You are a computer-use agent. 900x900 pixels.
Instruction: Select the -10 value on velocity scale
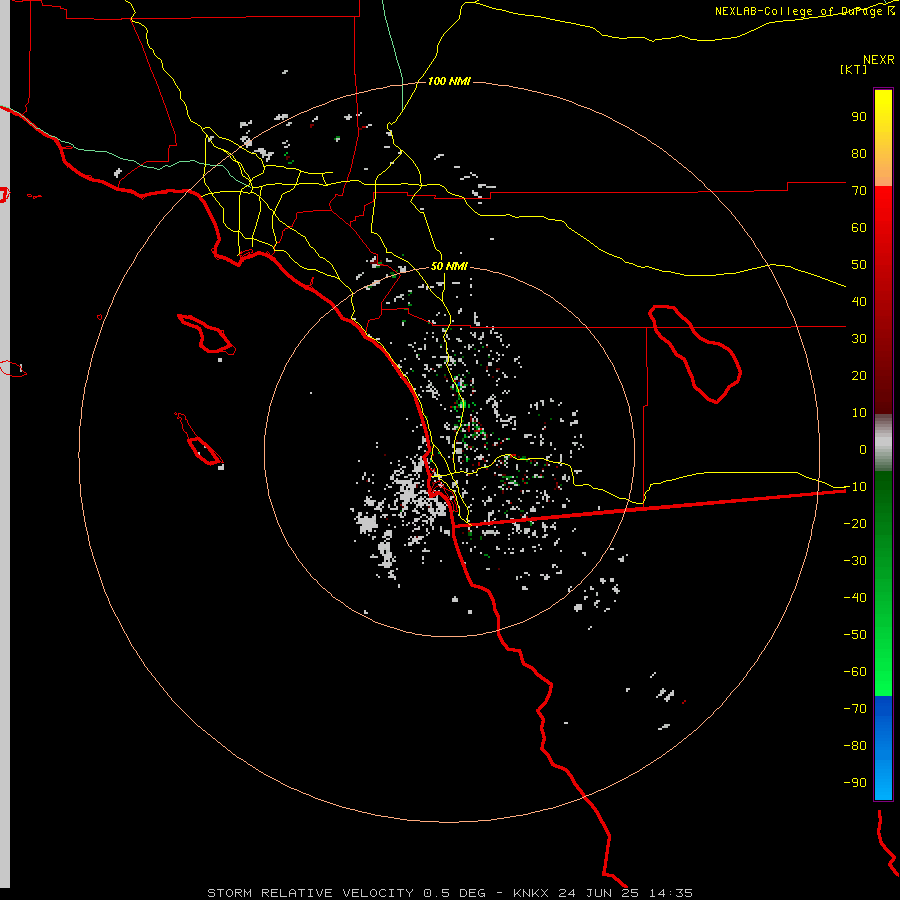(x=855, y=487)
